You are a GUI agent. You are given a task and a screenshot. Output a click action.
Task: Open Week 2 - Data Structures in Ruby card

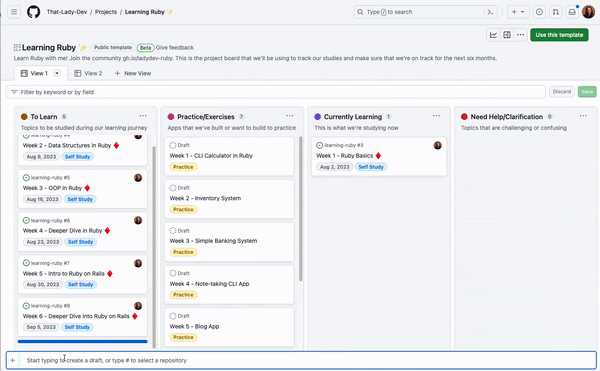point(67,145)
